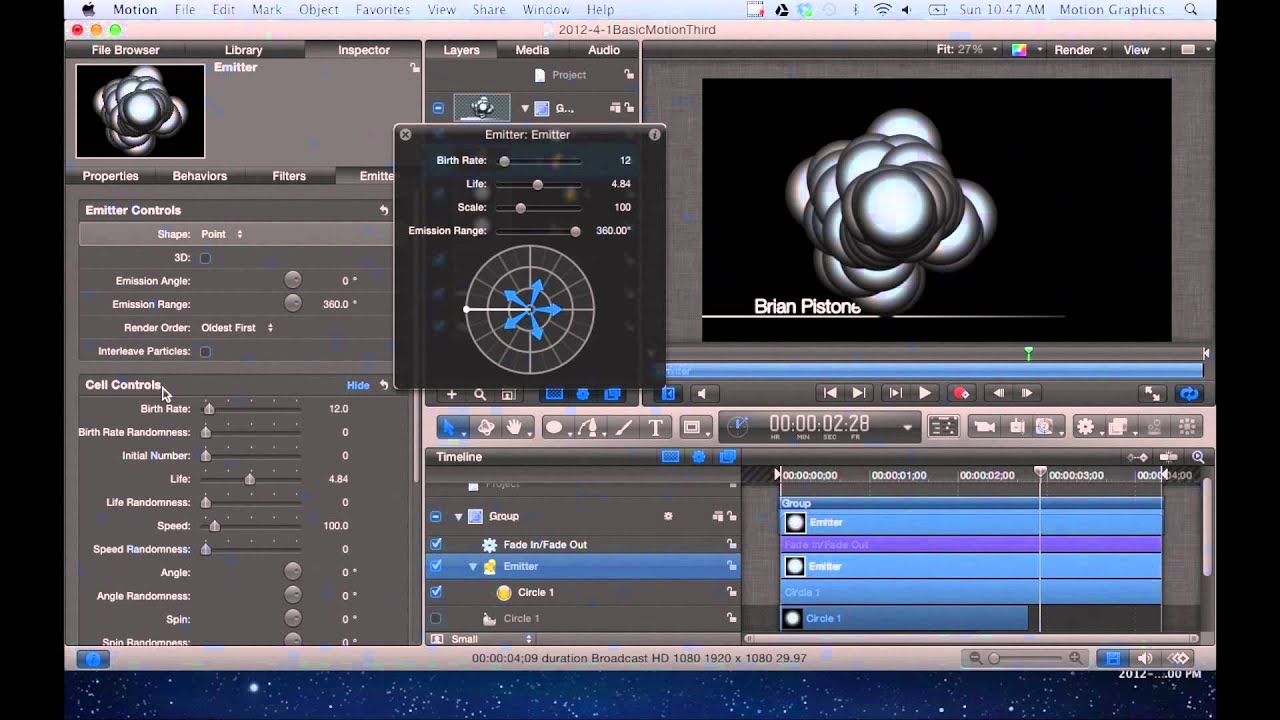Image resolution: width=1280 pixels, height=720 pixels.
Task: Toggle loop playback button
Action: point(1189,394)
